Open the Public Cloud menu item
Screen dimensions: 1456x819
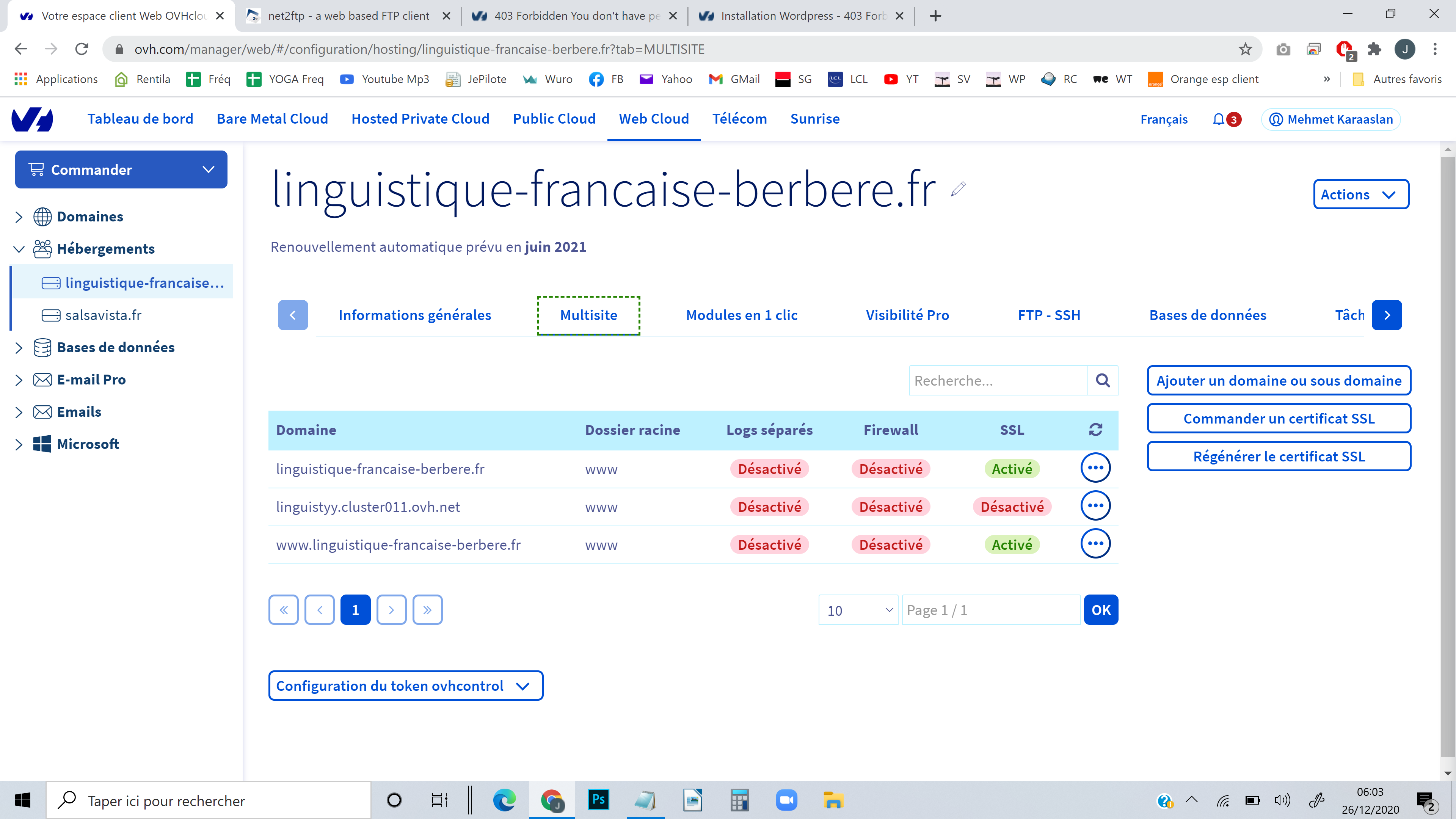click(554, 119)
